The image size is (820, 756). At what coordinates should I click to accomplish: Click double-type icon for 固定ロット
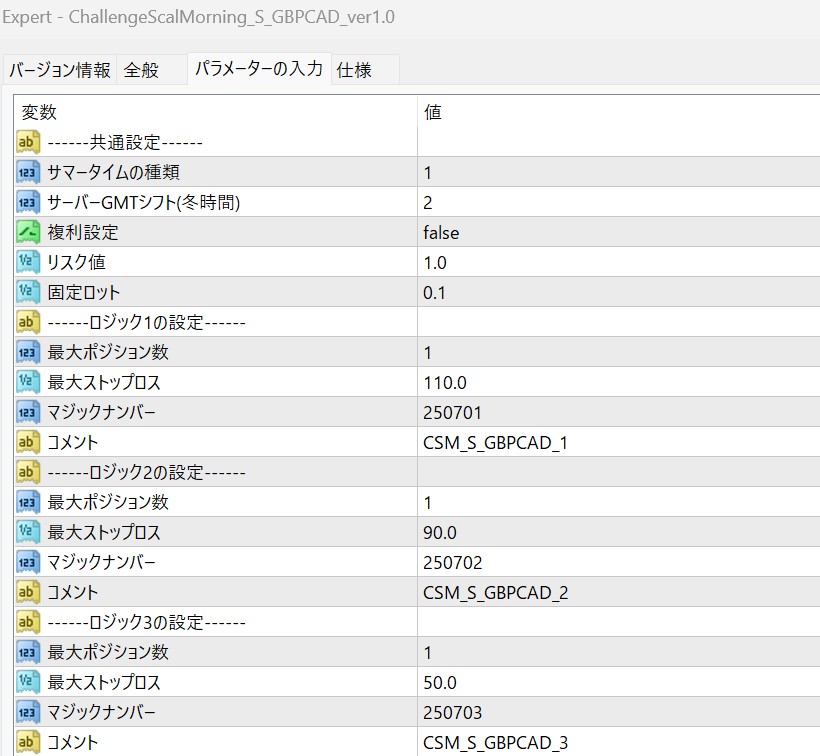[28, 292]
